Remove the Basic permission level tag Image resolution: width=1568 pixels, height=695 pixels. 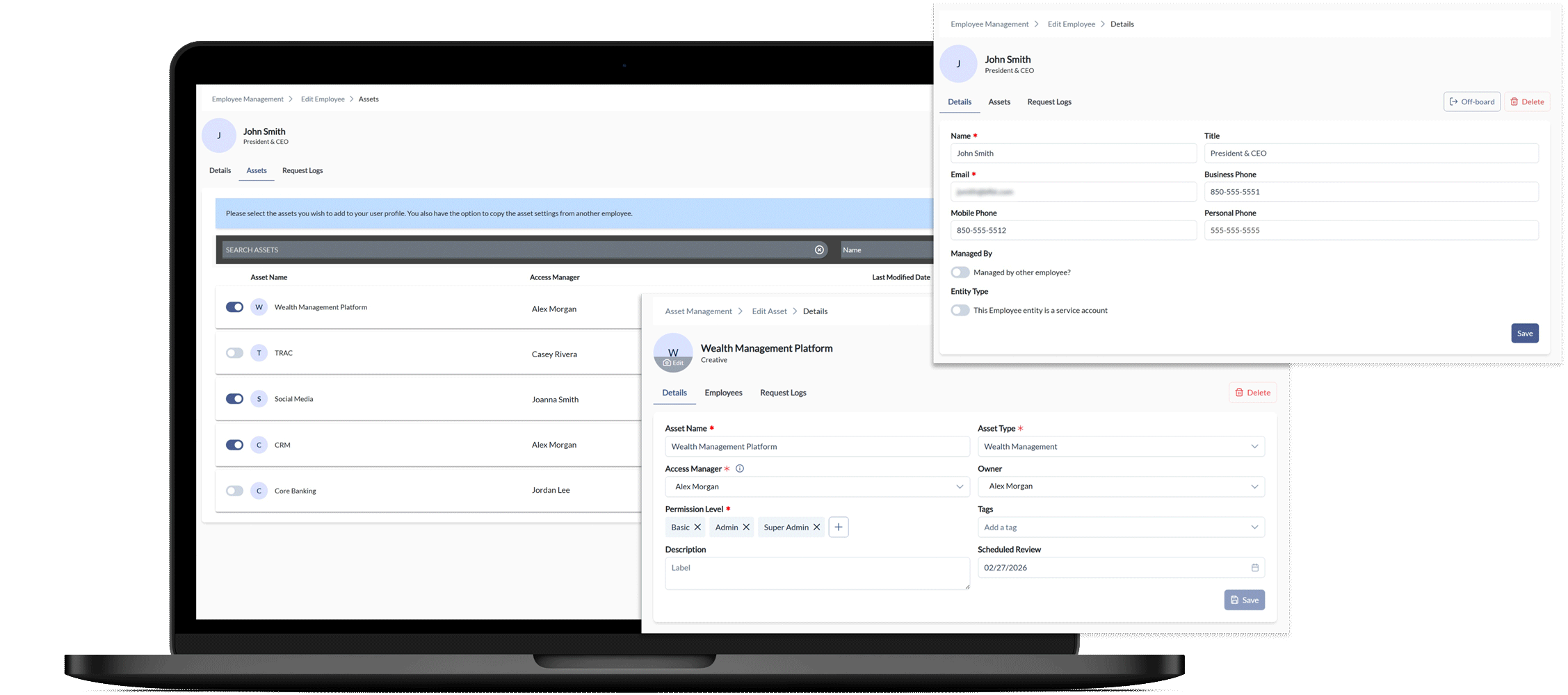[x=697, y=528]
